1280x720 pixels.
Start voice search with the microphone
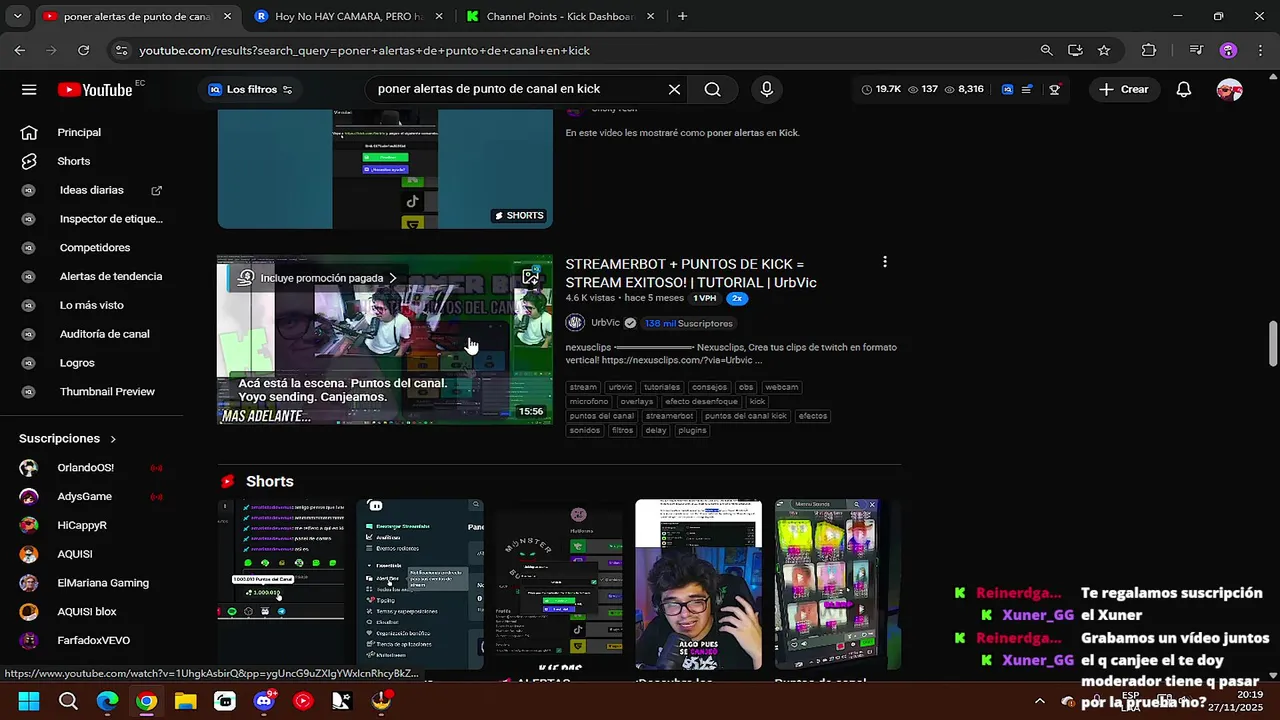(766, 89)
